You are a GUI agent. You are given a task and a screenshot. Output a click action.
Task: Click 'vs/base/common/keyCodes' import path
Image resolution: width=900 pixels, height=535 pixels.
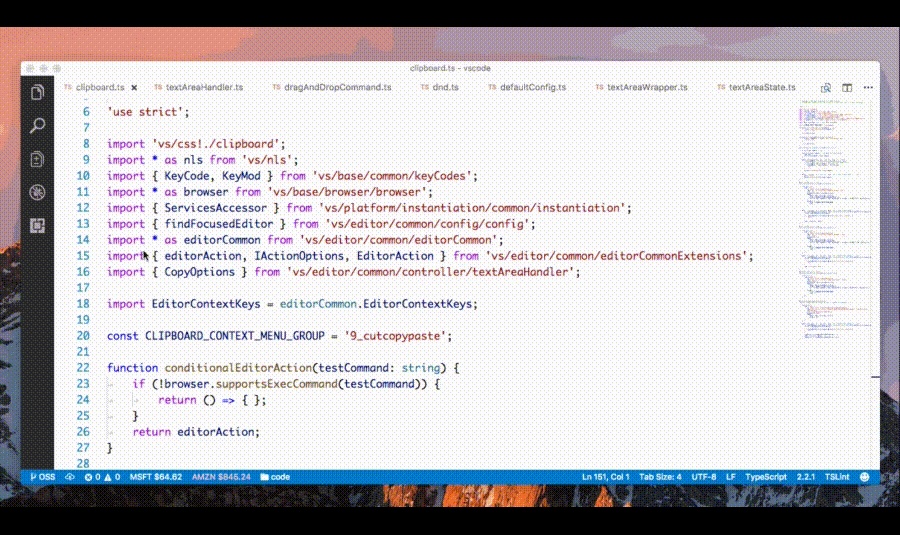point(392,176)
